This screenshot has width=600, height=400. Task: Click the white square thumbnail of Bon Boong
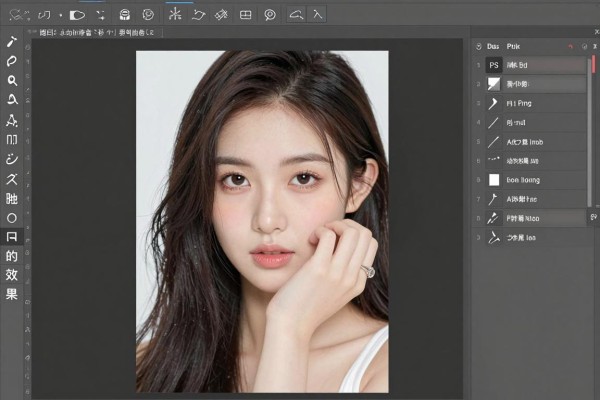[x=494, y=180]
